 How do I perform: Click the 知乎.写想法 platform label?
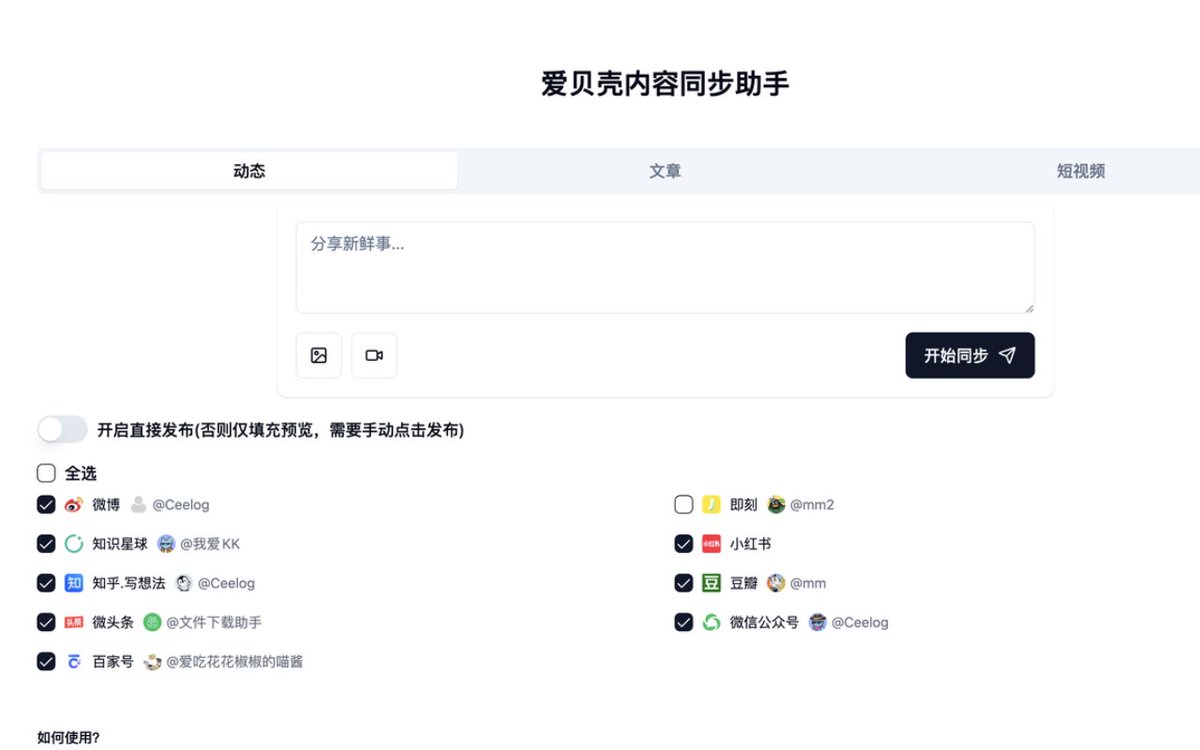(x=128, y=583)
